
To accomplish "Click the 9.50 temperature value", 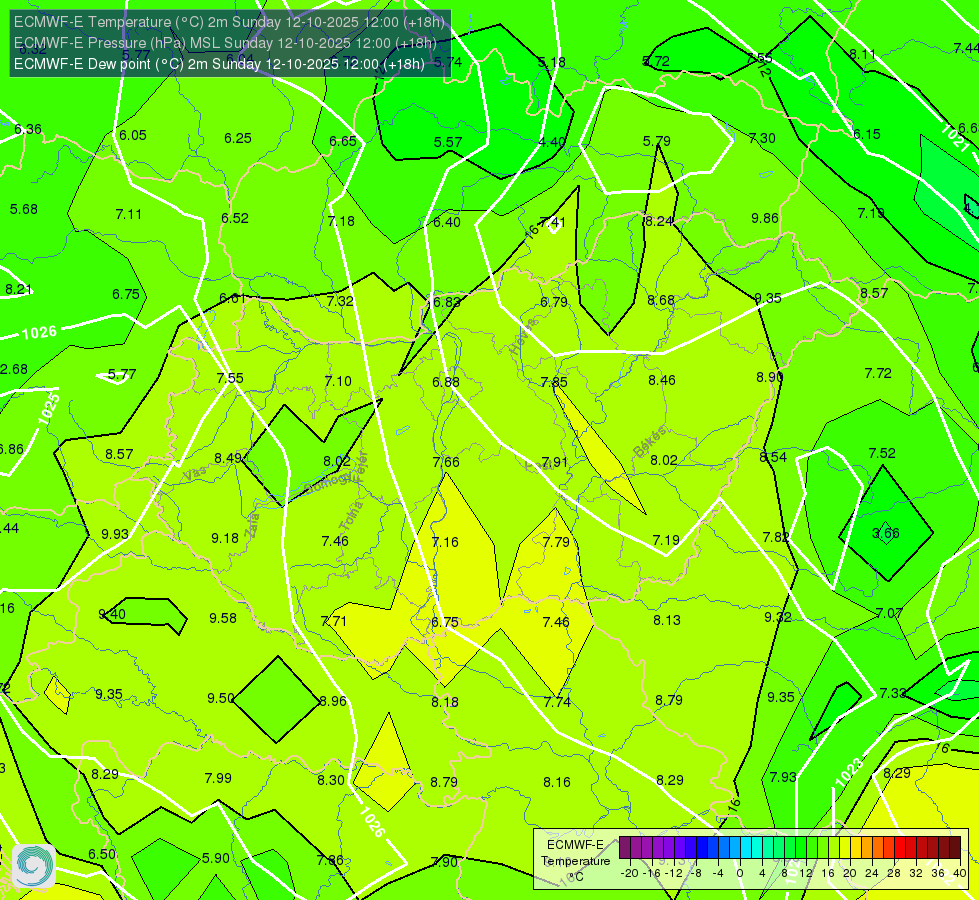I will click(221, 698).
